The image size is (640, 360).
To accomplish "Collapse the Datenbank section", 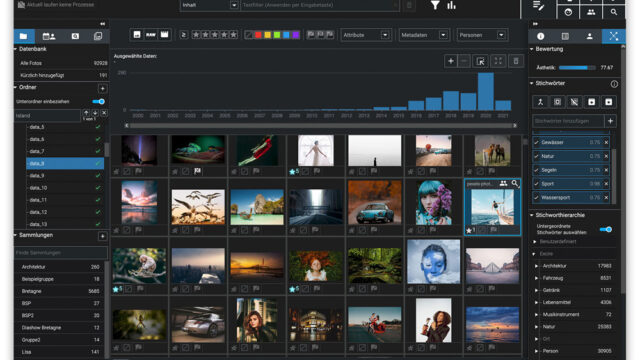I will pos(16,49).
